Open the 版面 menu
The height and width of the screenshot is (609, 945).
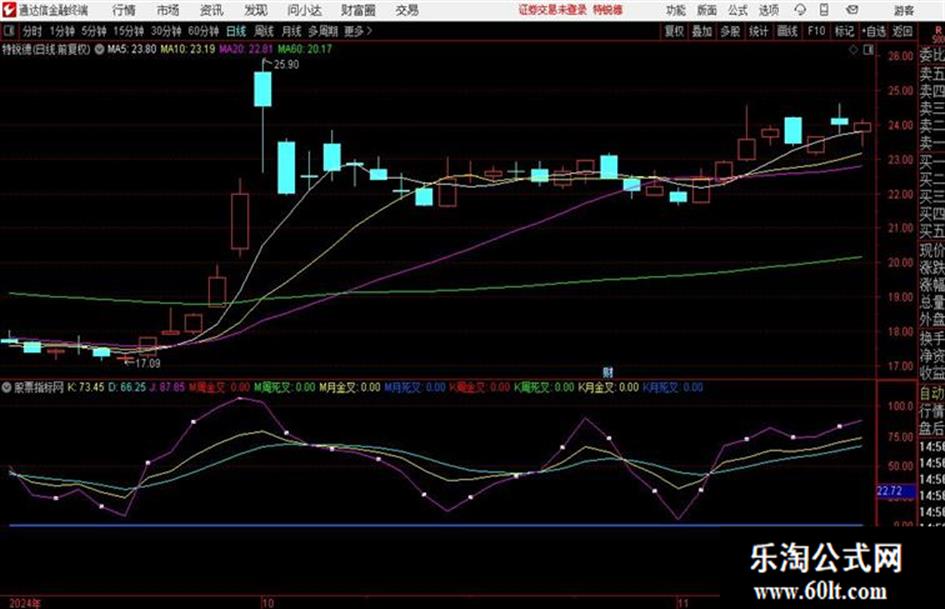coord(706,10)
